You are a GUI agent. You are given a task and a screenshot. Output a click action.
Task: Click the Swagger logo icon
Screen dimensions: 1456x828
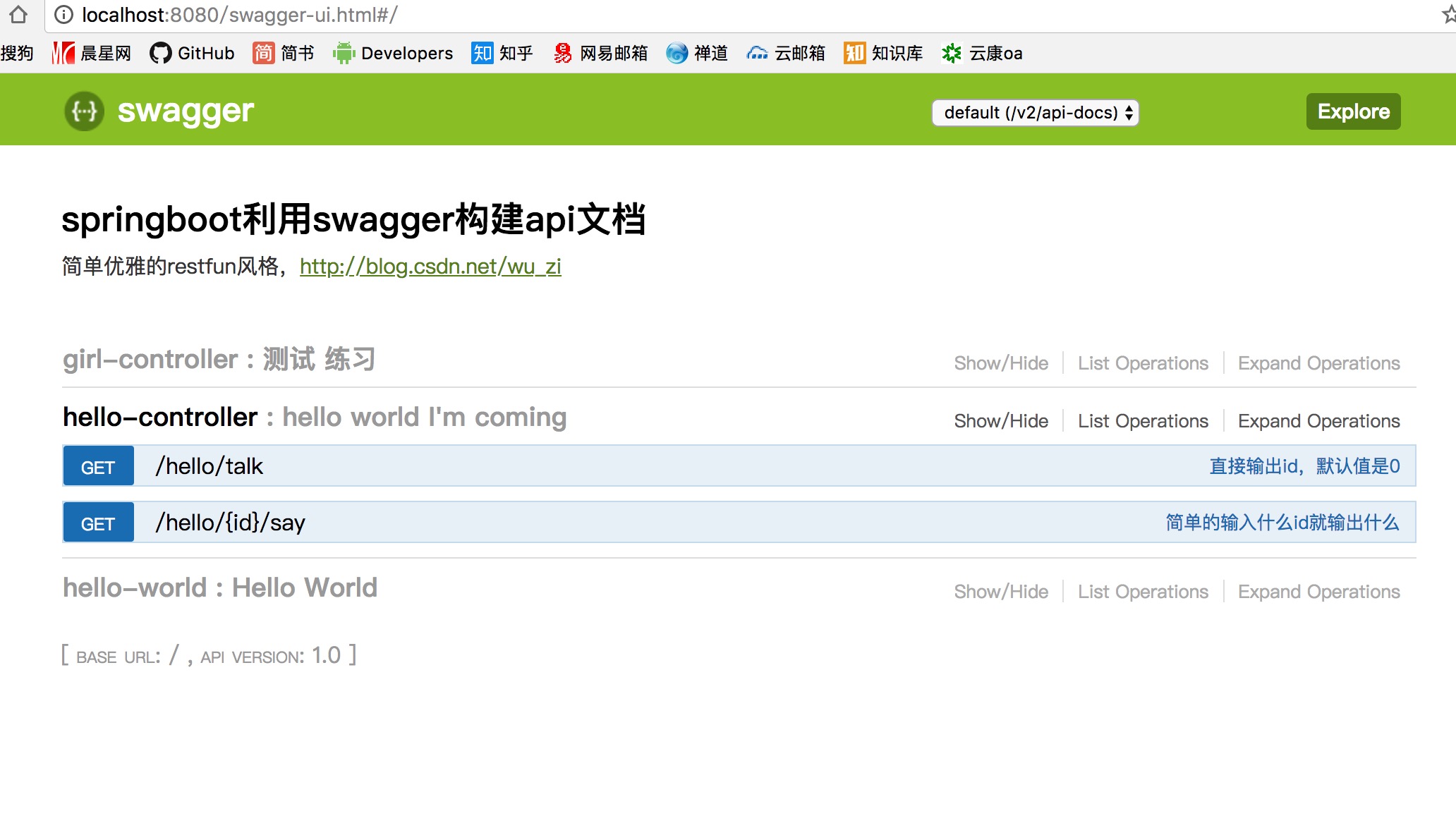(x=84, y=111)
